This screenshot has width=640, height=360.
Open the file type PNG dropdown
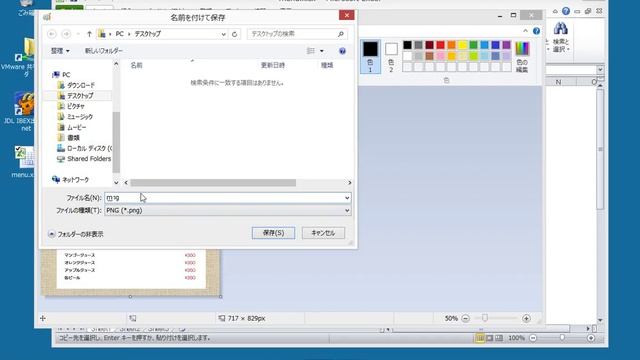[227, 211]
